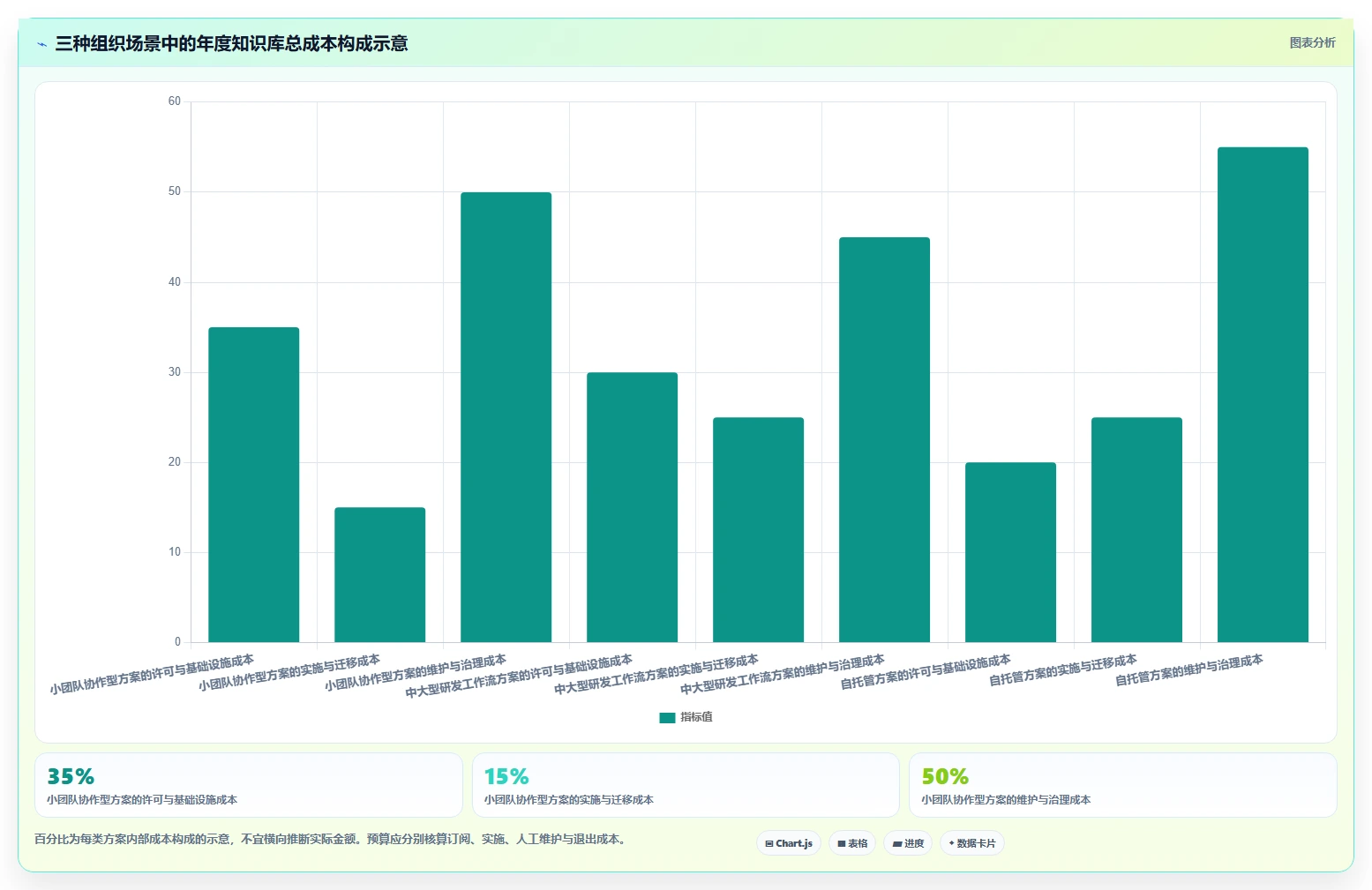This screenshot has width=1372, height=890.
Task: Open the 35% data card
Action: (x=249, y=785)
